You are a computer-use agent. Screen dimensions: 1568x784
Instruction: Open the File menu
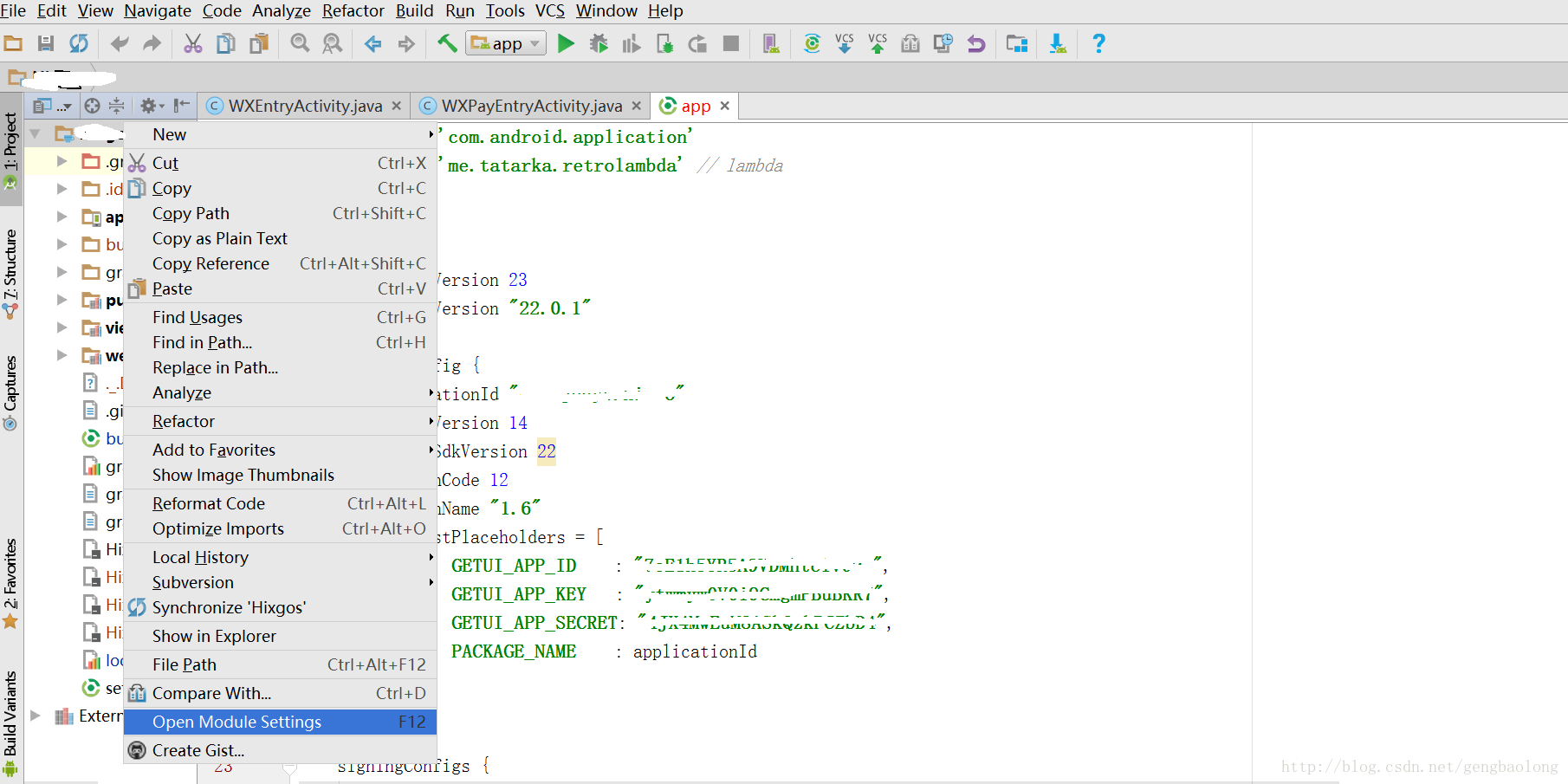(13, 10)
